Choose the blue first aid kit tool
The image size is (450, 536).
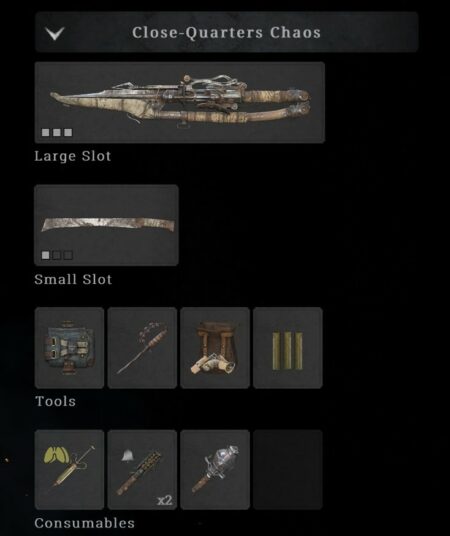coord(69,347)
